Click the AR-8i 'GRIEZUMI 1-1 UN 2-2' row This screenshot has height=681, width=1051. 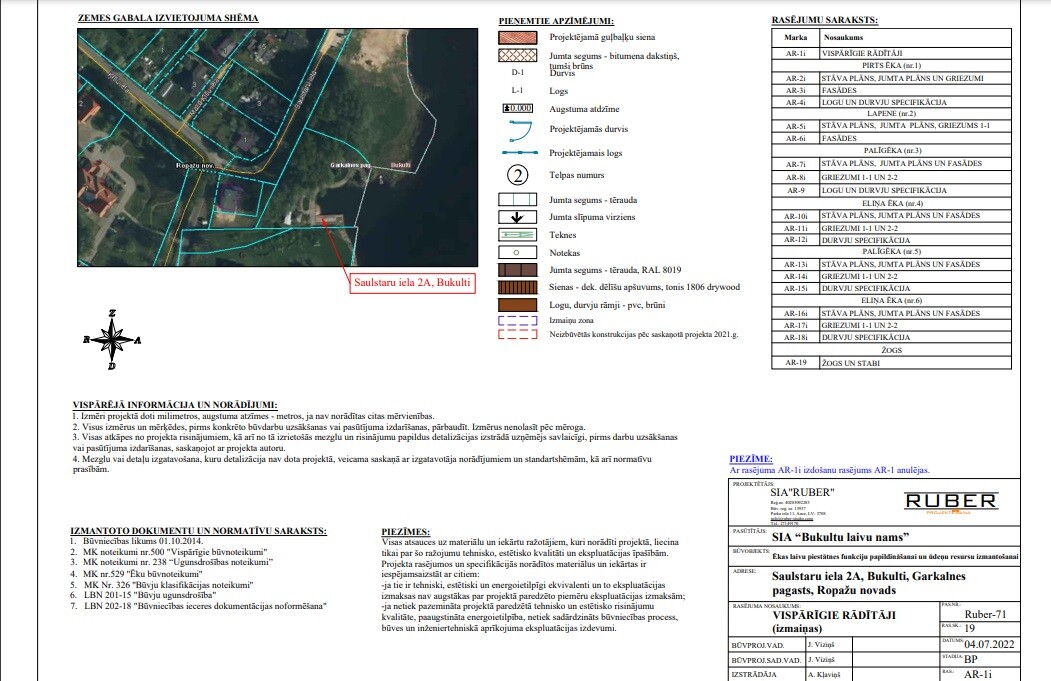(x=891, y=177)
